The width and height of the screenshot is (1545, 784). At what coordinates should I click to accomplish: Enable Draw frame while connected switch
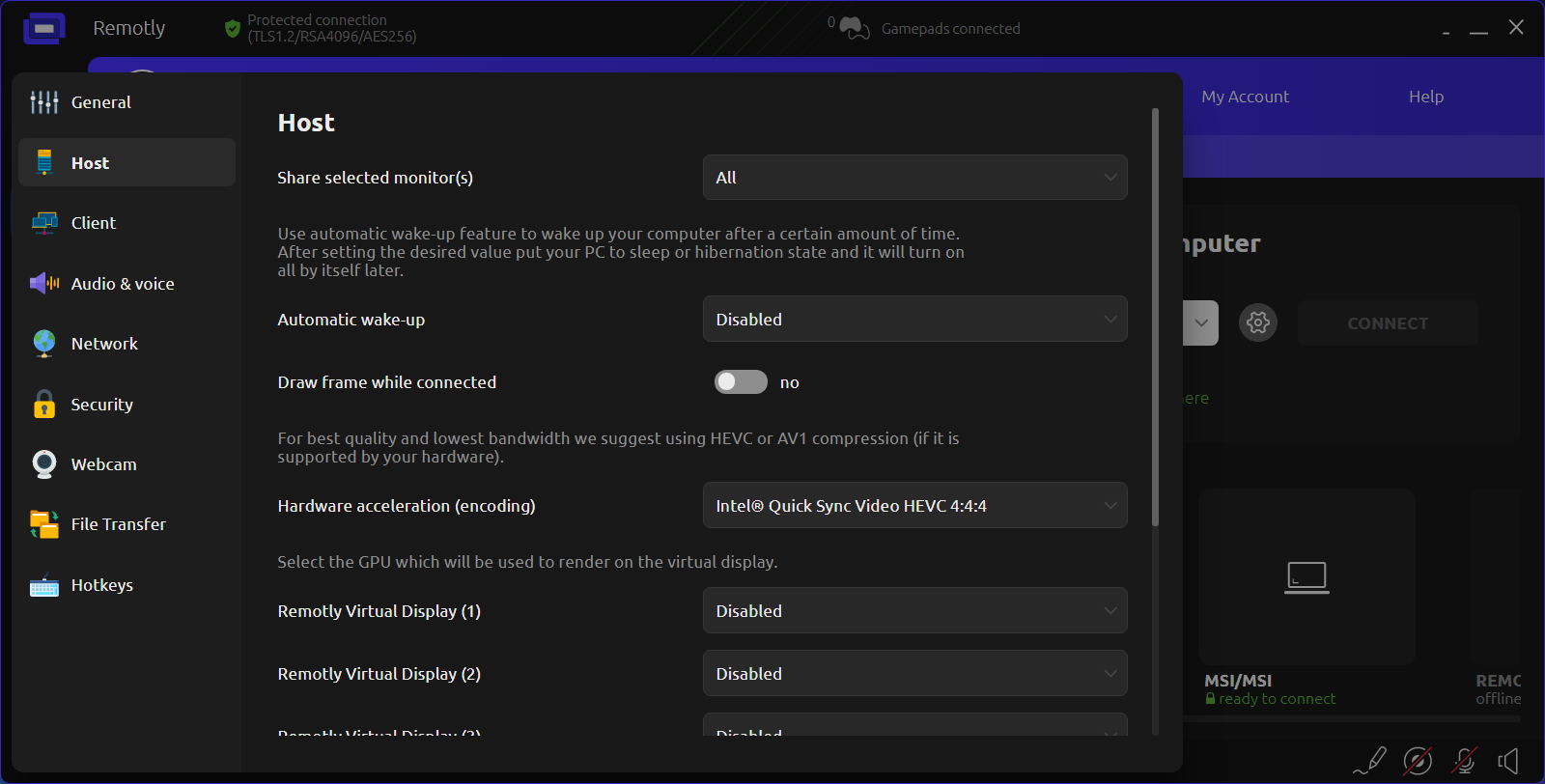pos(741,382)
